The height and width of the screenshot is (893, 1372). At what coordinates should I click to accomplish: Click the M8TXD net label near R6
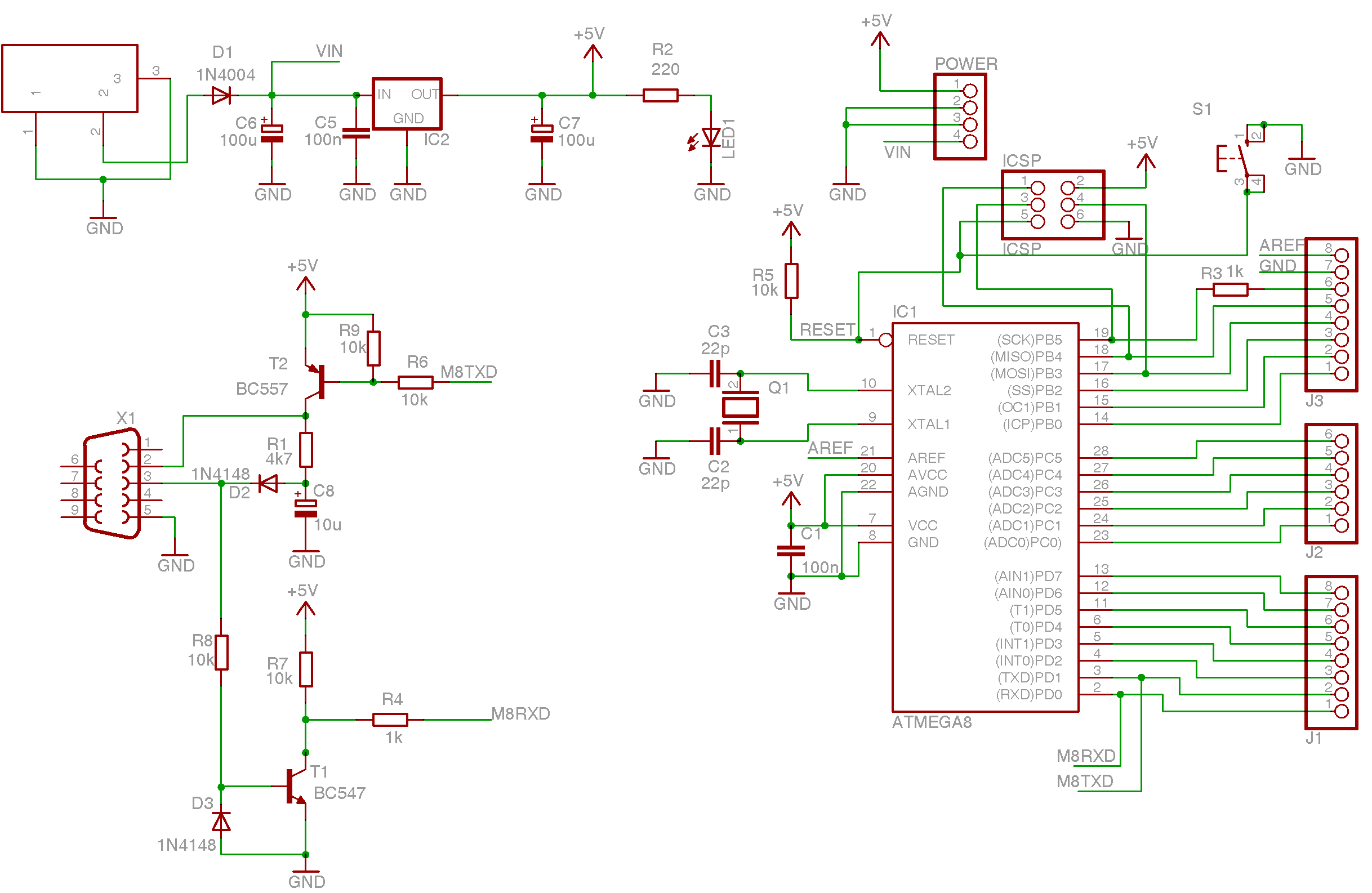pos(468,372)
